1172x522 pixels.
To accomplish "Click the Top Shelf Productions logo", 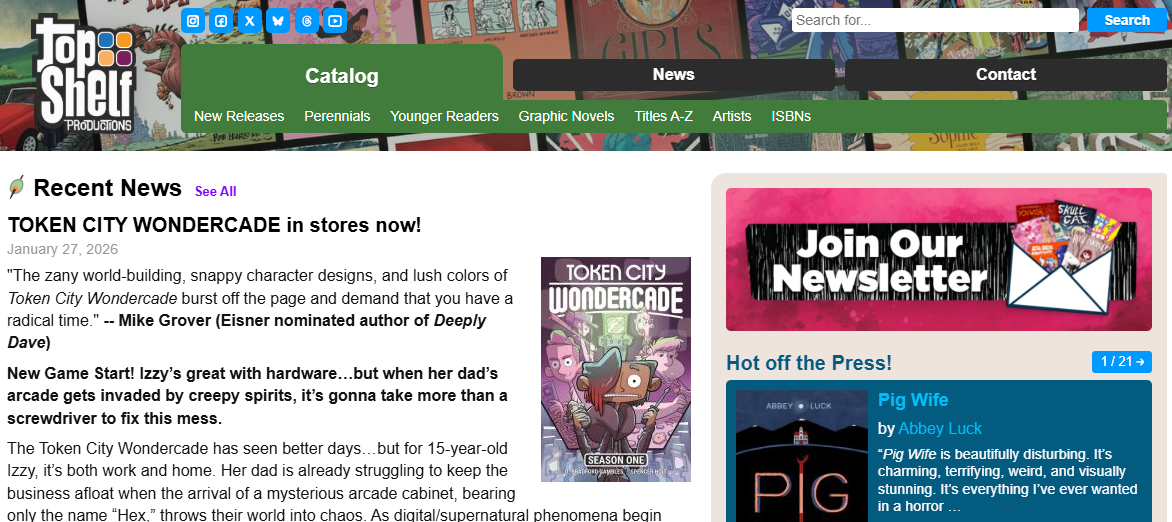I will [x=84, y=75].
